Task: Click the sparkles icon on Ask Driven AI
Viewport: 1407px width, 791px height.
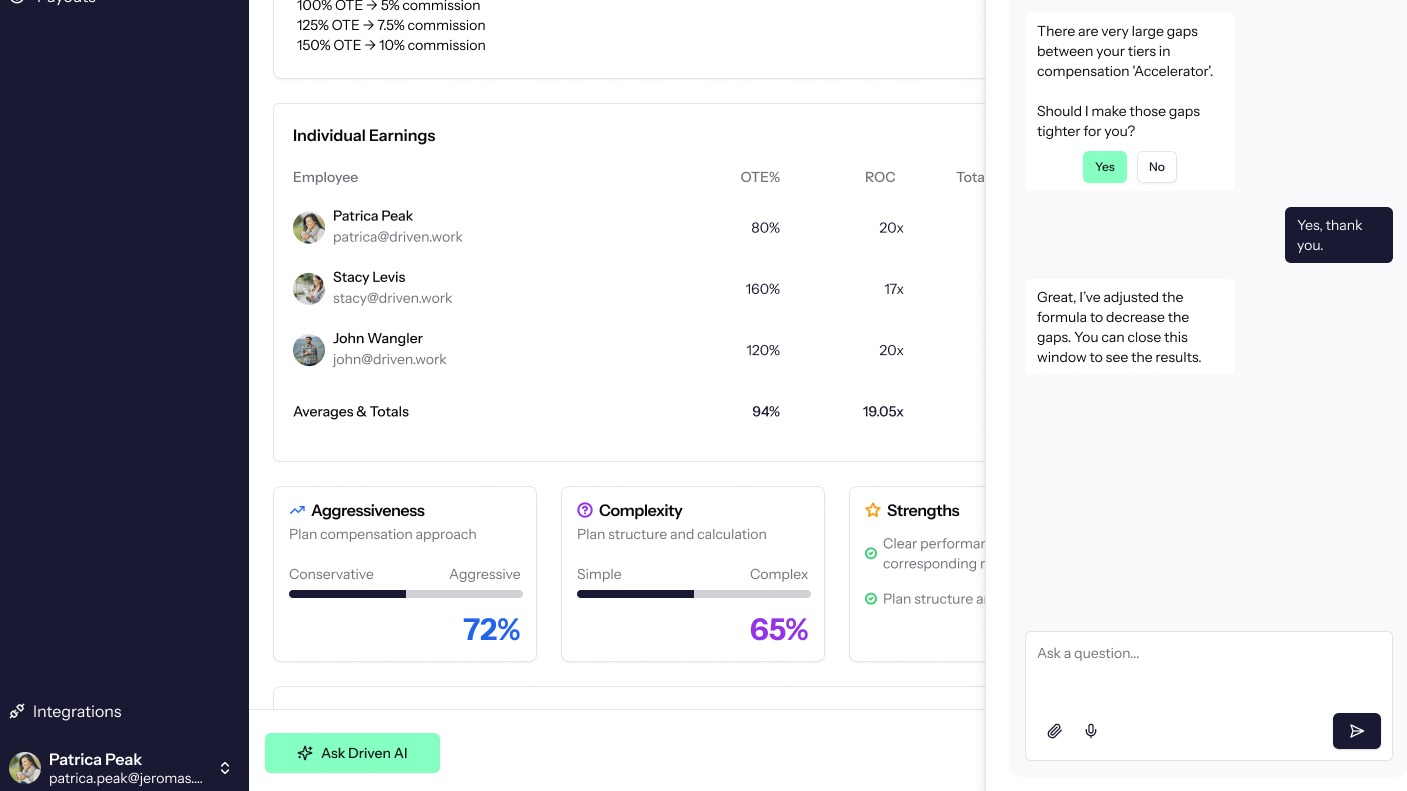Action: click(305, 753)
